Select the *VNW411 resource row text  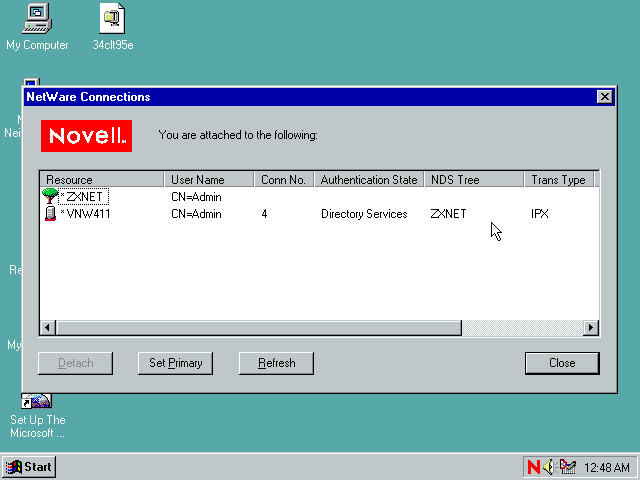click(85, 214)
